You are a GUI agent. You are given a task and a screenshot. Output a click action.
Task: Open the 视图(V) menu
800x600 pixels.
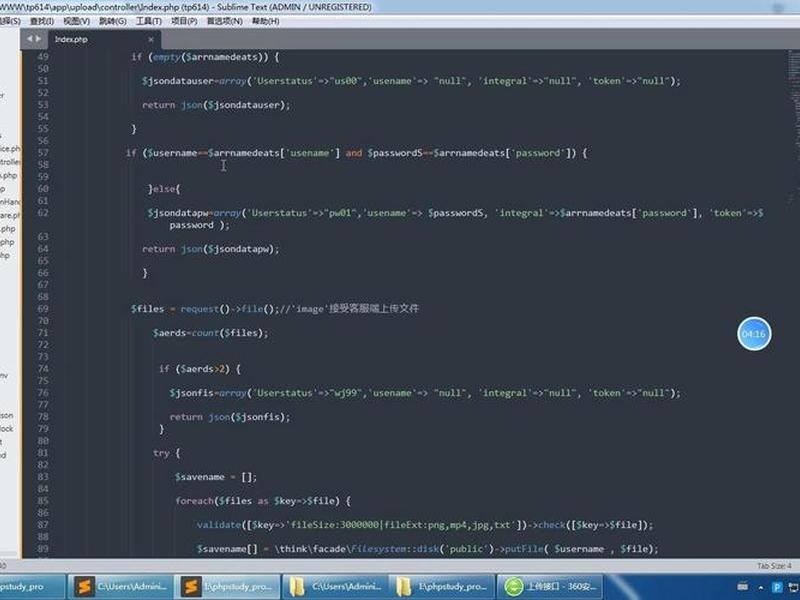point(77,21)
